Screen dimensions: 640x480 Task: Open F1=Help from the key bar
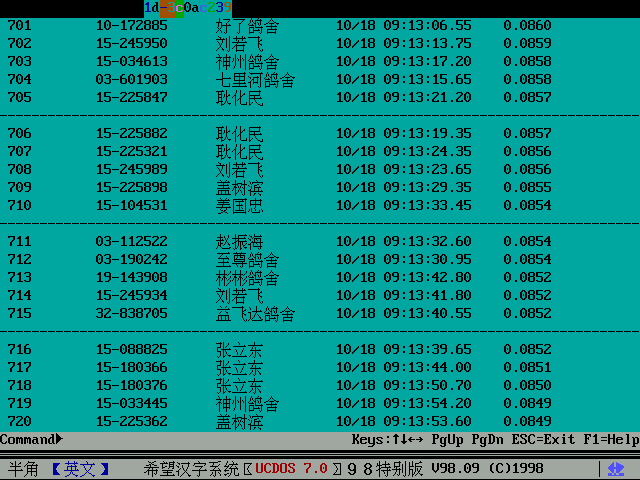pyautogui.click(x=609, y=439)
